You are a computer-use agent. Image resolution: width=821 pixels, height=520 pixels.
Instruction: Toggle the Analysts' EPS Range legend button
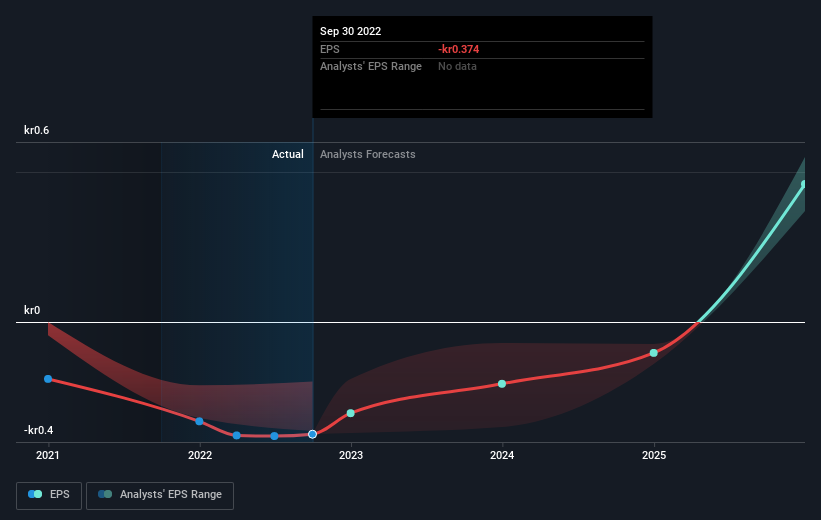160,495
